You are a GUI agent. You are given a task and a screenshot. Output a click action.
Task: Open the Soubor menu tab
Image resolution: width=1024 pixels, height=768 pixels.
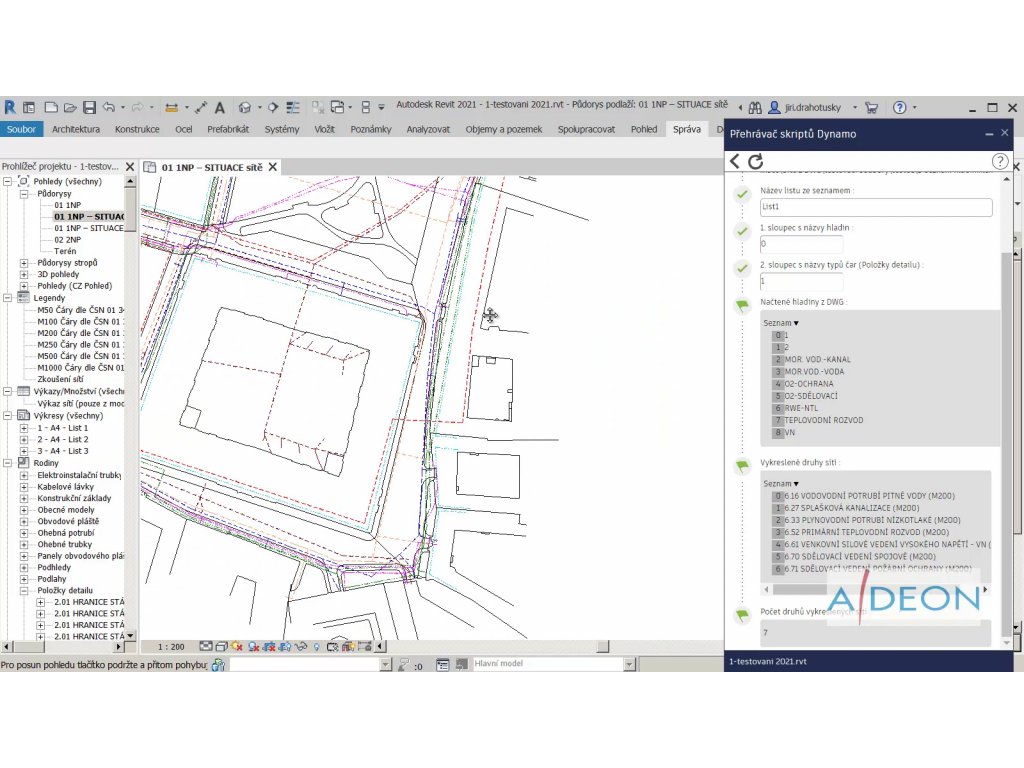22,129
